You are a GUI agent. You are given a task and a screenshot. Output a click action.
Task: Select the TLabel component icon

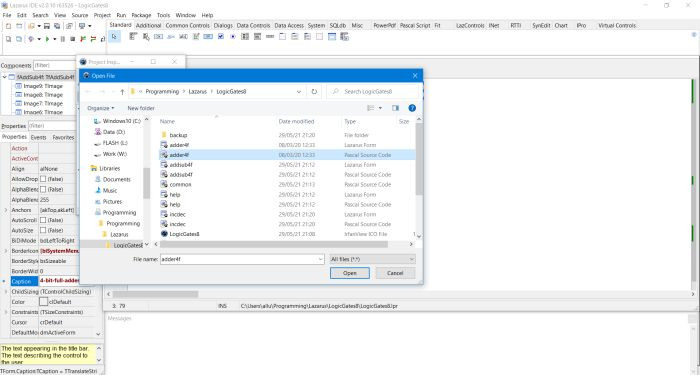point(171,37)
